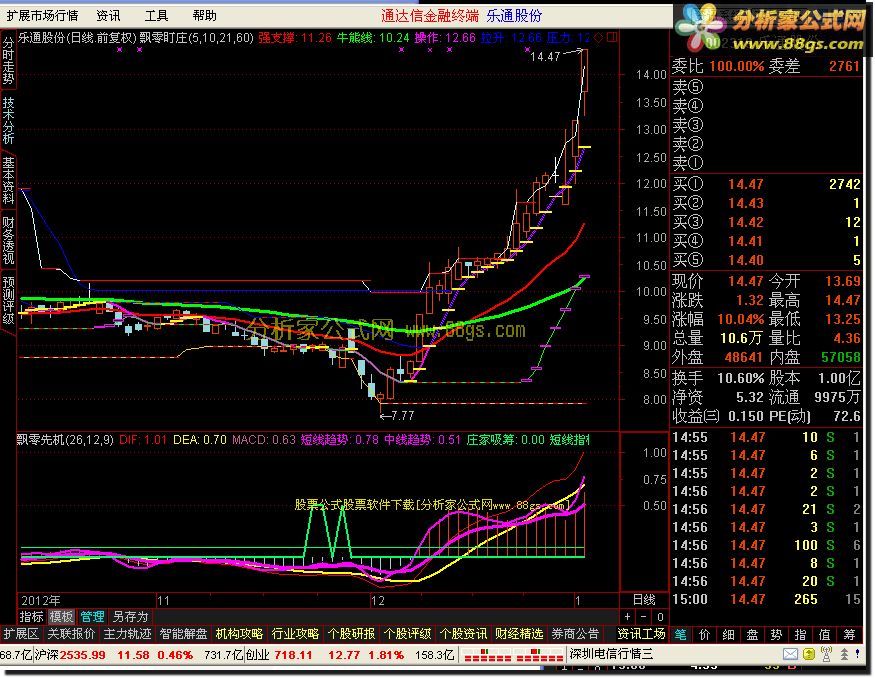Click the 涨幅 value 10.04%
The height and width of the screenshot is (678, 875).
coord(741,319)
